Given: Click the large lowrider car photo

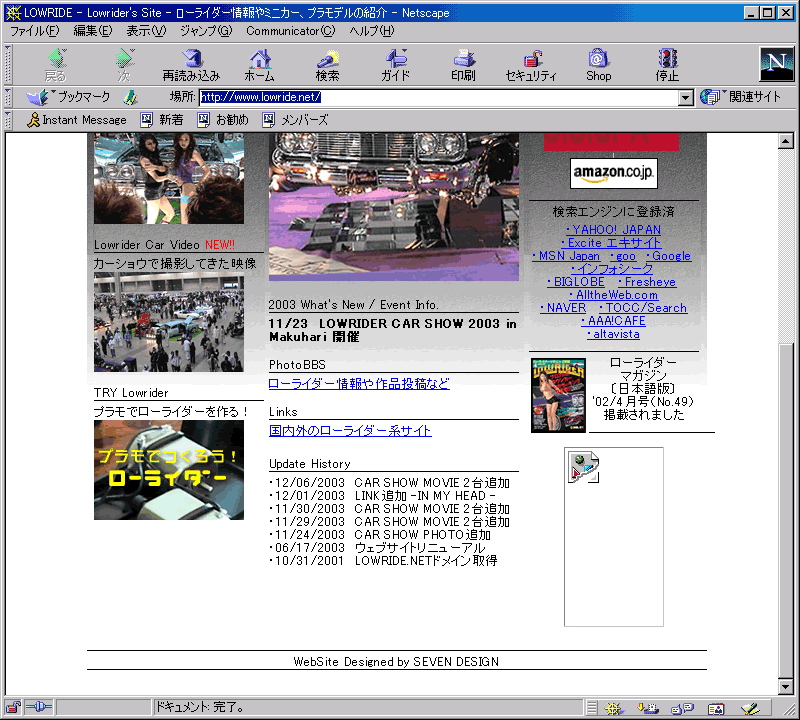Looking at the screenshot, I should (x=394, y=207).
